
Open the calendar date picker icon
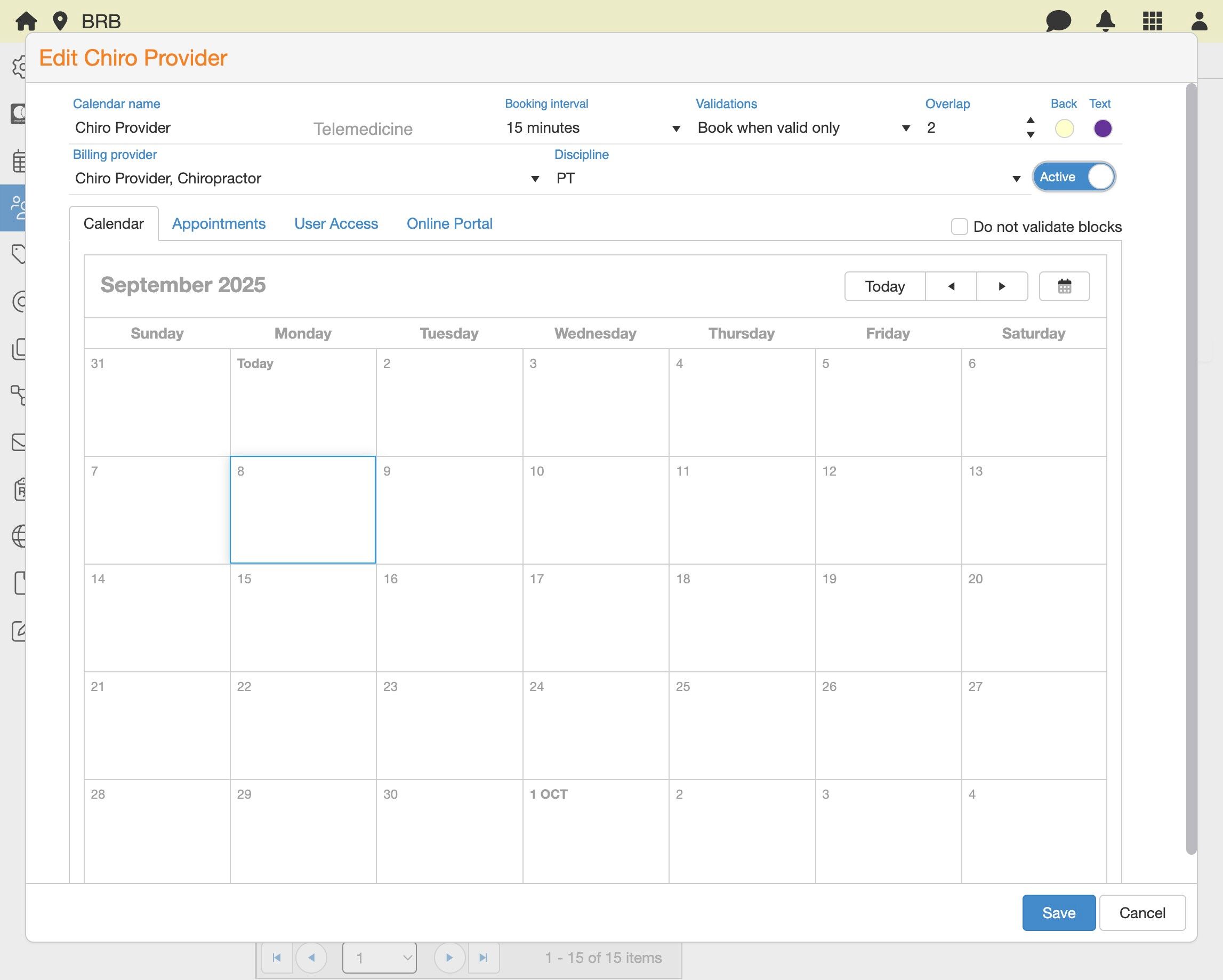tap(1064, 286)
